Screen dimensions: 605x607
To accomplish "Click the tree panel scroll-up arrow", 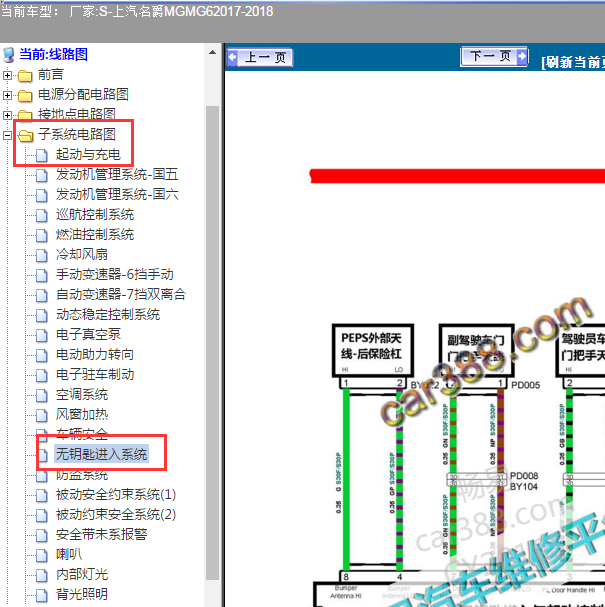I will tap(212, 52).
